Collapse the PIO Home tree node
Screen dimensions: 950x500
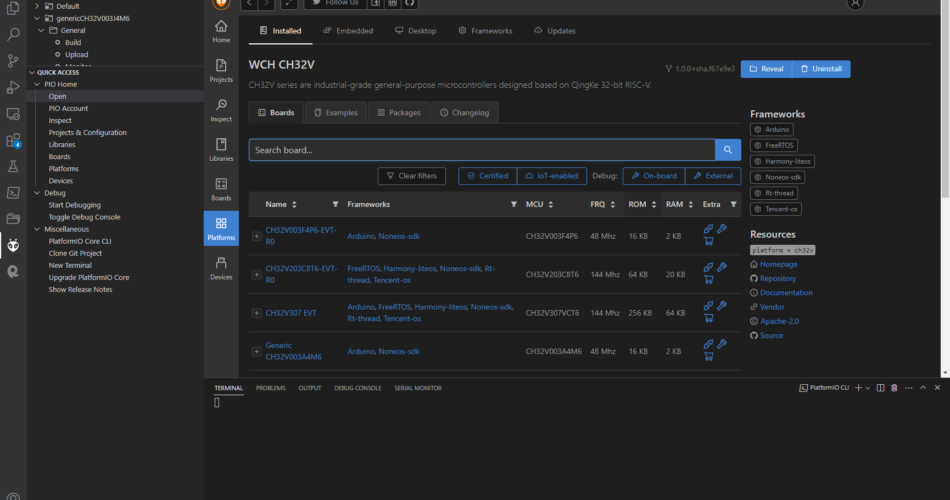pos(37,84)
